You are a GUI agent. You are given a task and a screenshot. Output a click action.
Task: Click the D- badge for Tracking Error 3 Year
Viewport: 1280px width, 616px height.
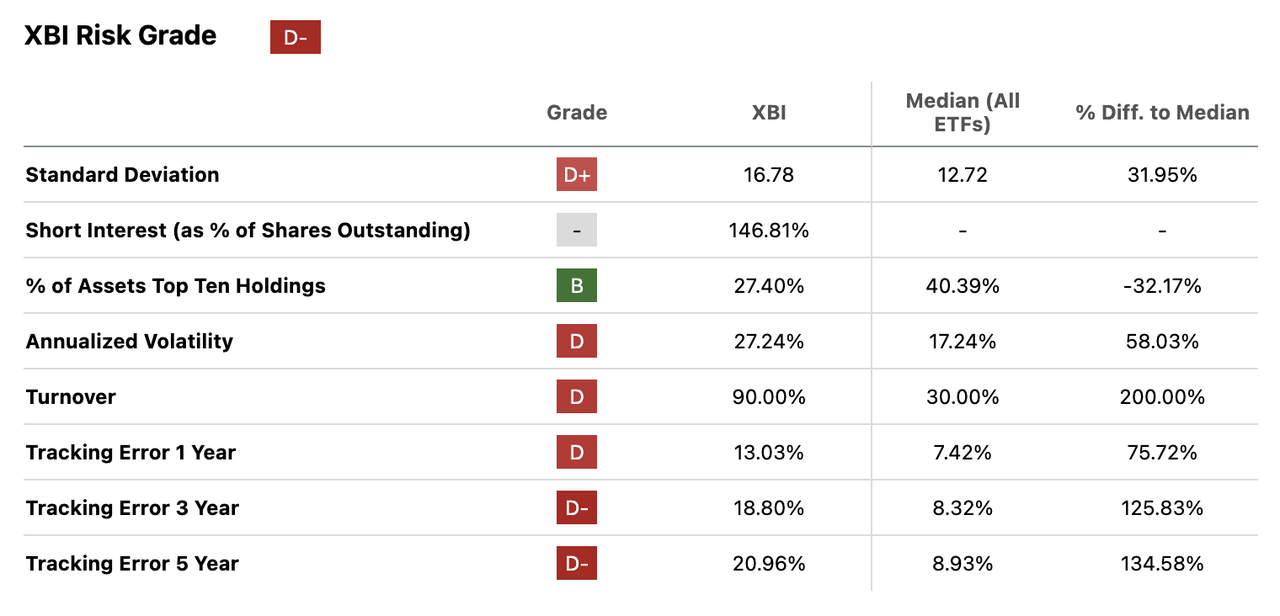(x=577, y=508)
